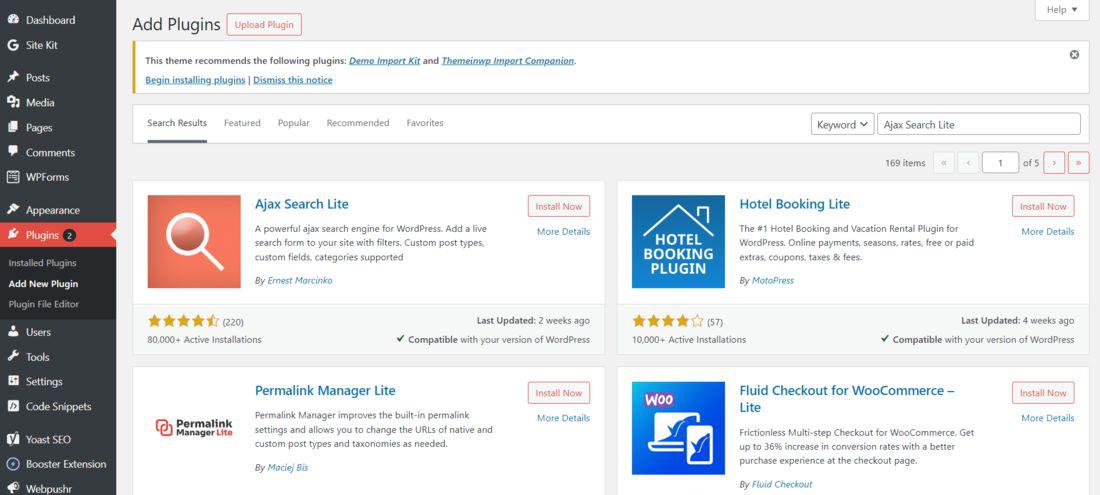Click Begin installing plugins link
The width and height of the screenshot is (1100, 495).
195,80
